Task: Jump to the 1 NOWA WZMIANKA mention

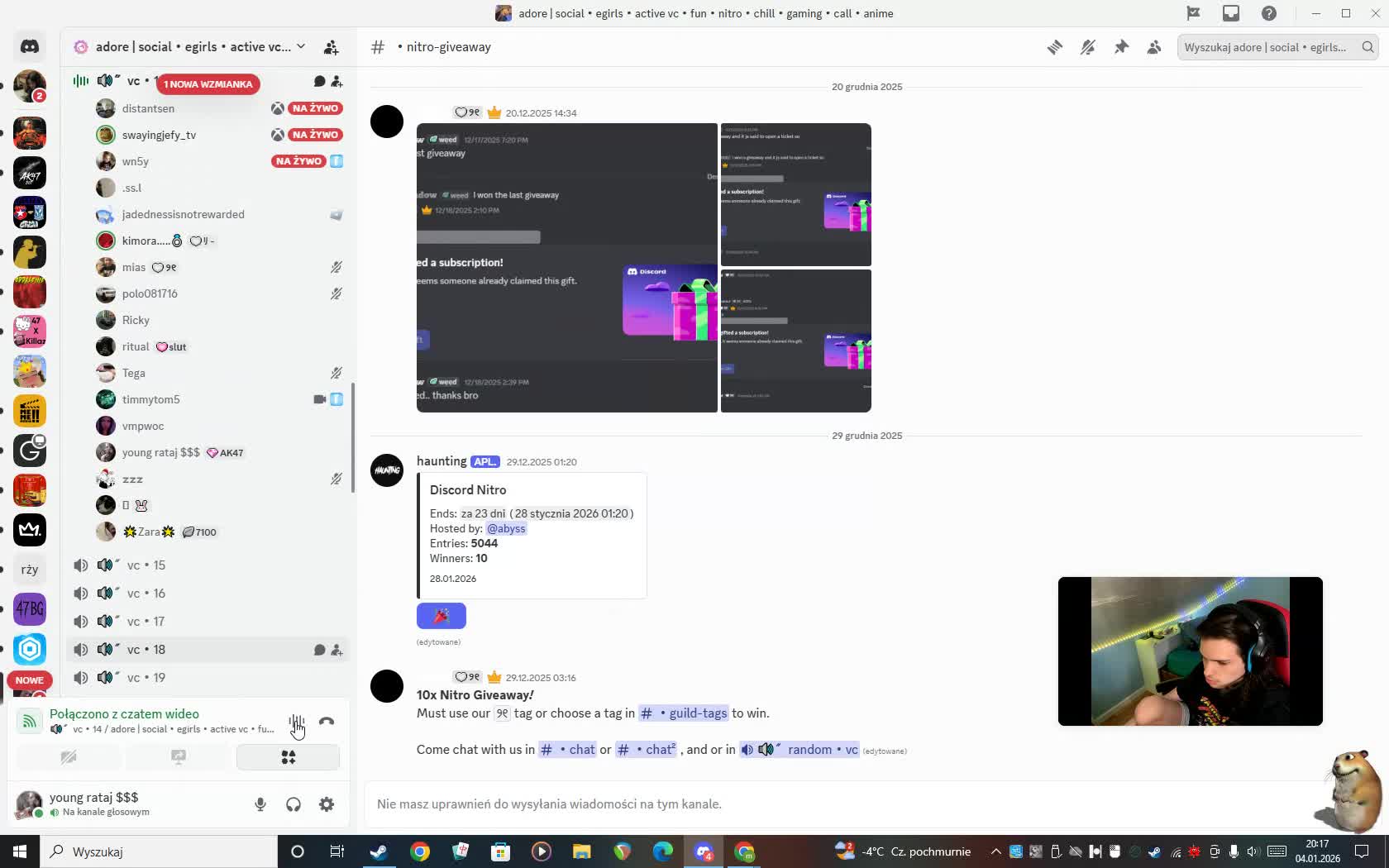Action: pos(208,83)
